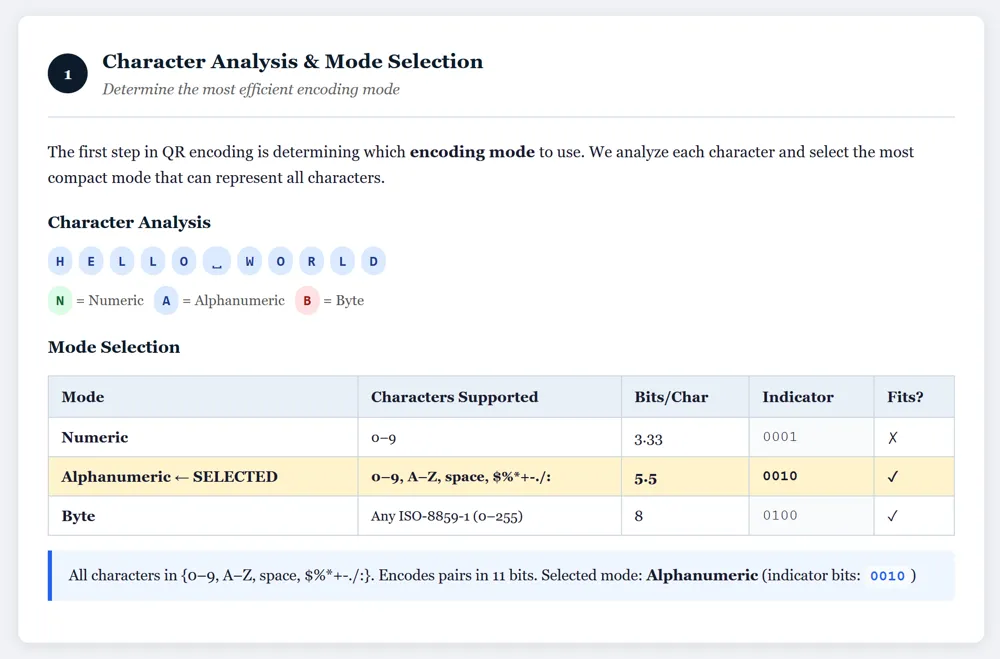Click the Mode column header
Image resolution: width=1000 pixels, height=659 pixels.
(83, 397)
